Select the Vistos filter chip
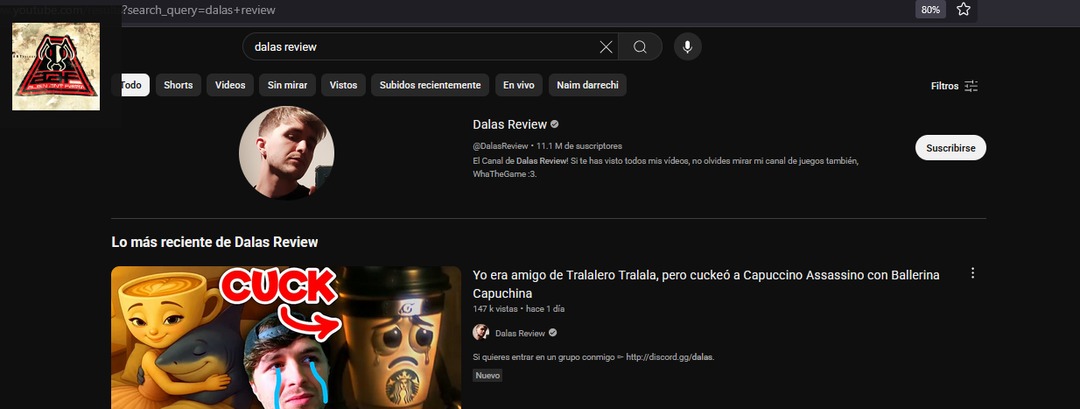The height and width of the screenshot is (409, 1080). coord(343,85)
